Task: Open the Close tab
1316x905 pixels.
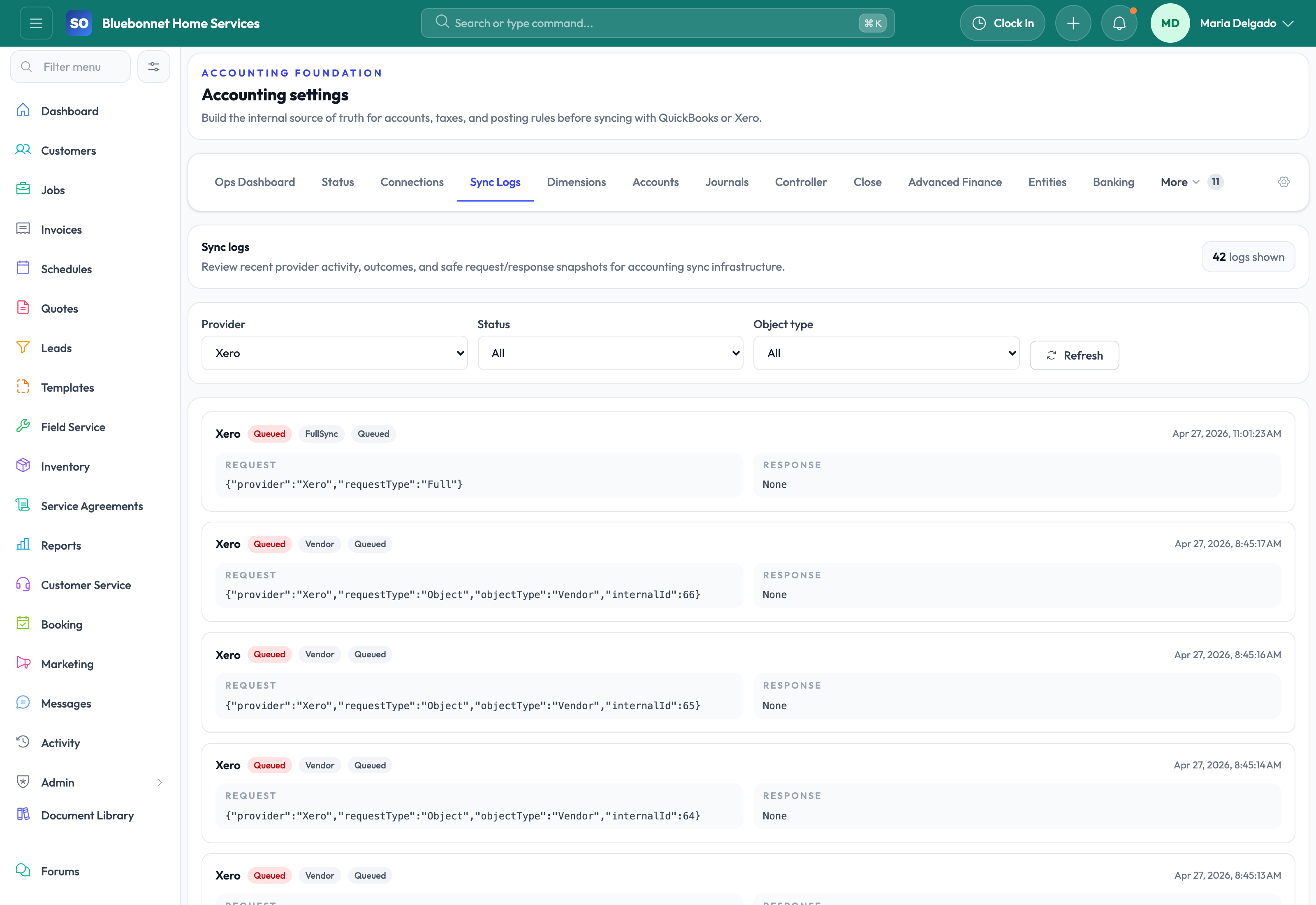Action: tap(867, 182)
